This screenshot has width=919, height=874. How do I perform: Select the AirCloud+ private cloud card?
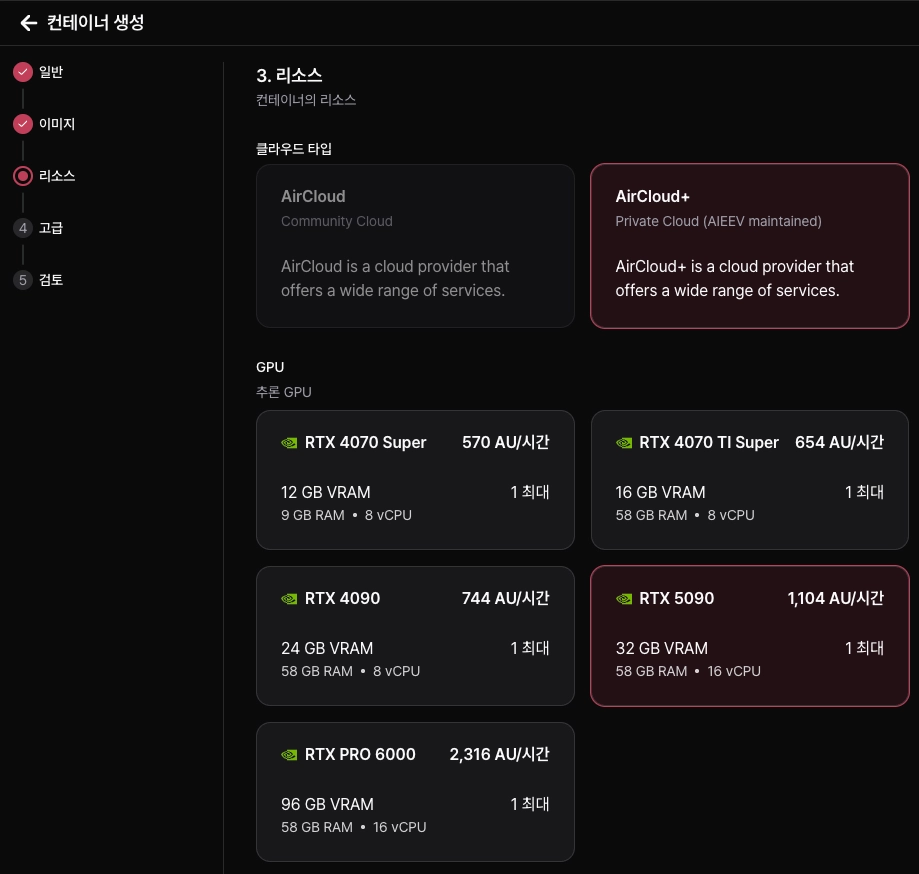pos(750,246)
